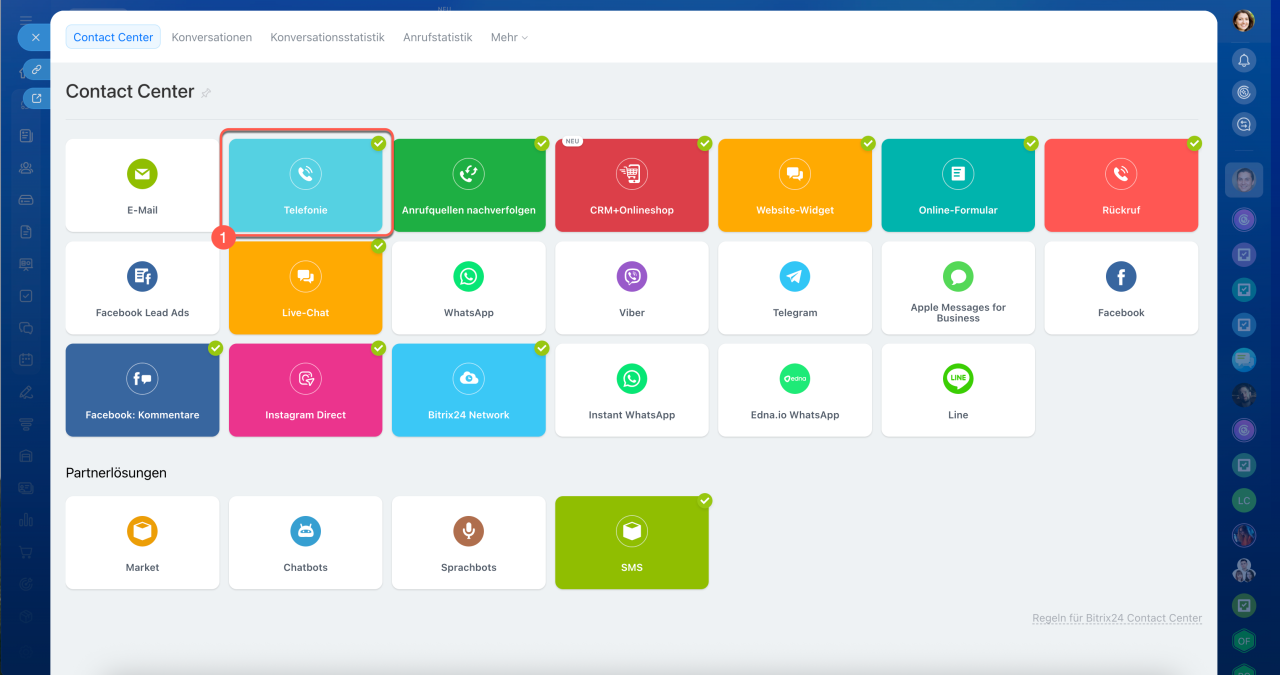Select the Line messenger tile
Screen dimensions: 1280x675
958,390
